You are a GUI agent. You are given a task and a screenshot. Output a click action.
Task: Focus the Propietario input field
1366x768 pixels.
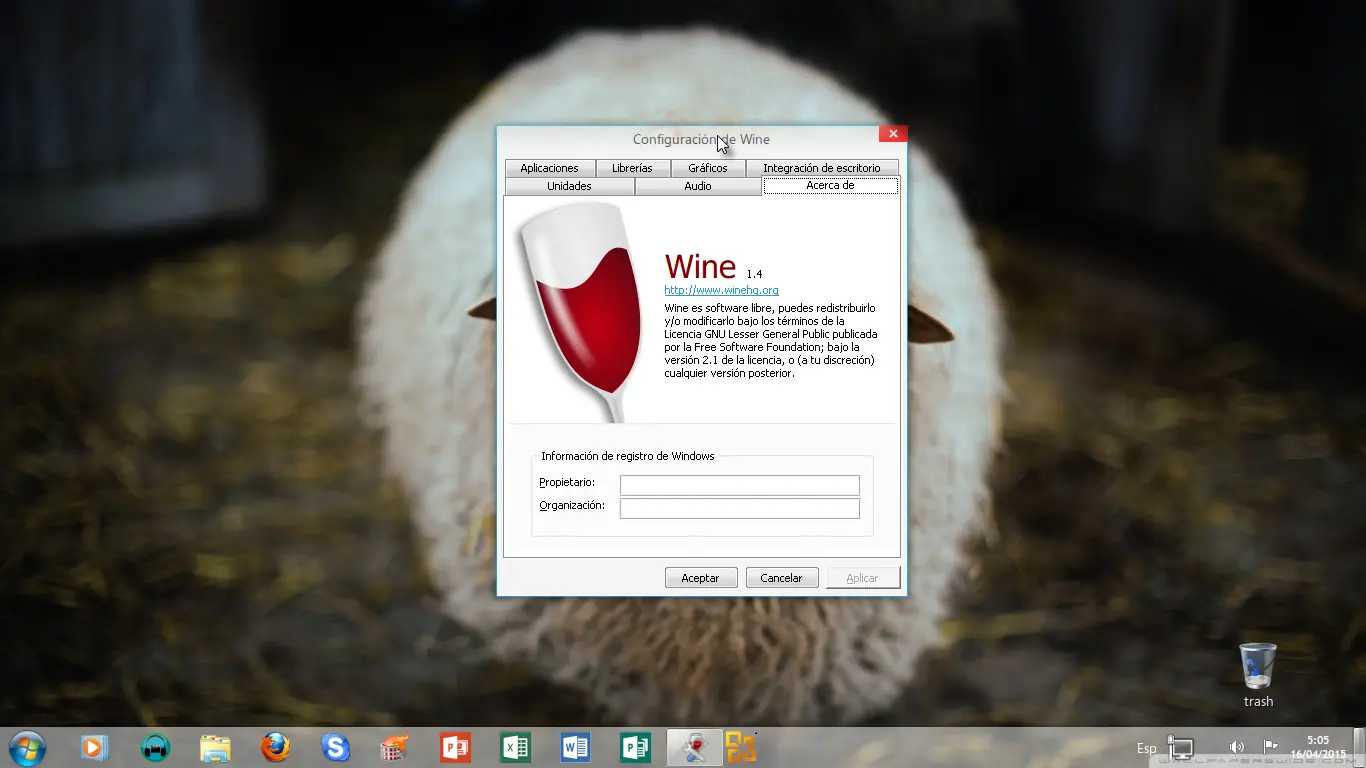tap(740, 485)
